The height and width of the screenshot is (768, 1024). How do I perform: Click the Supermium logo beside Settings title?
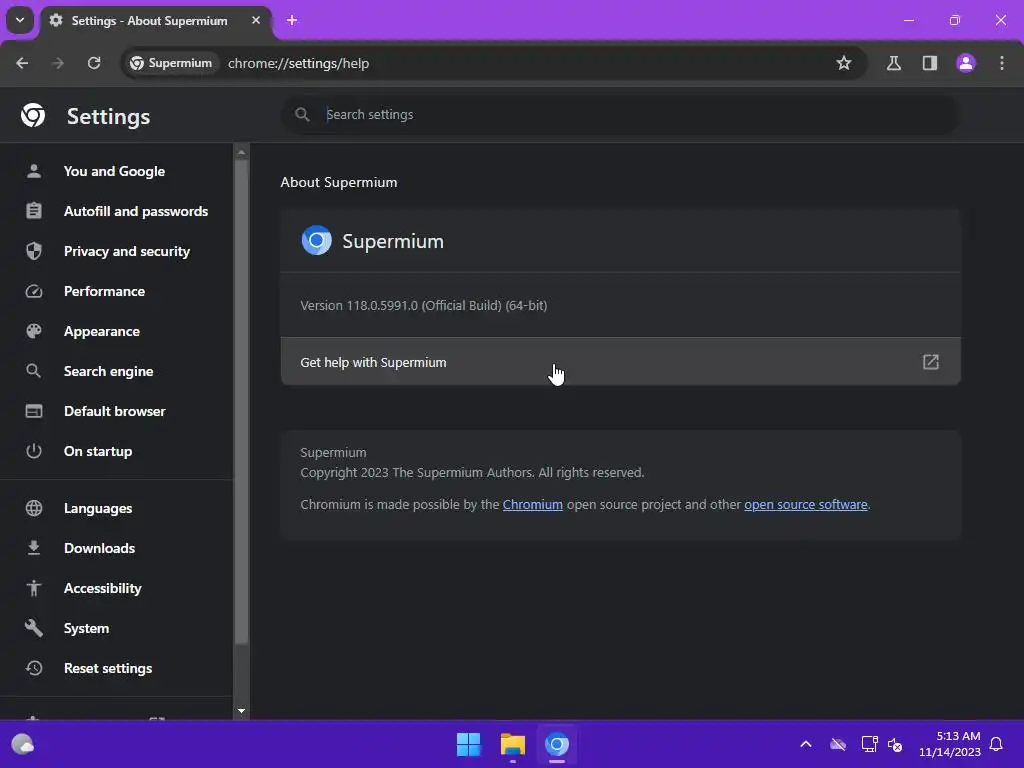coord(33,116)
